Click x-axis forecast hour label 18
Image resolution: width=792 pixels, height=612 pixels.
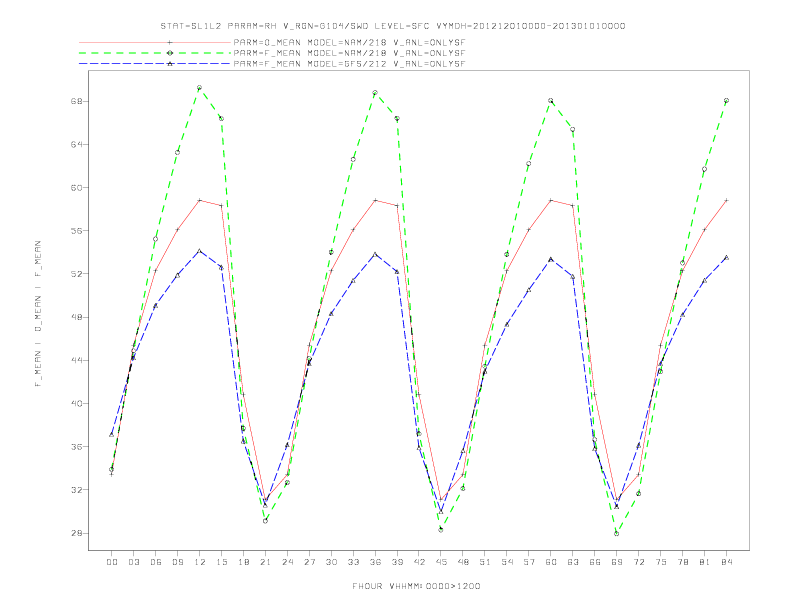(243, 562)
